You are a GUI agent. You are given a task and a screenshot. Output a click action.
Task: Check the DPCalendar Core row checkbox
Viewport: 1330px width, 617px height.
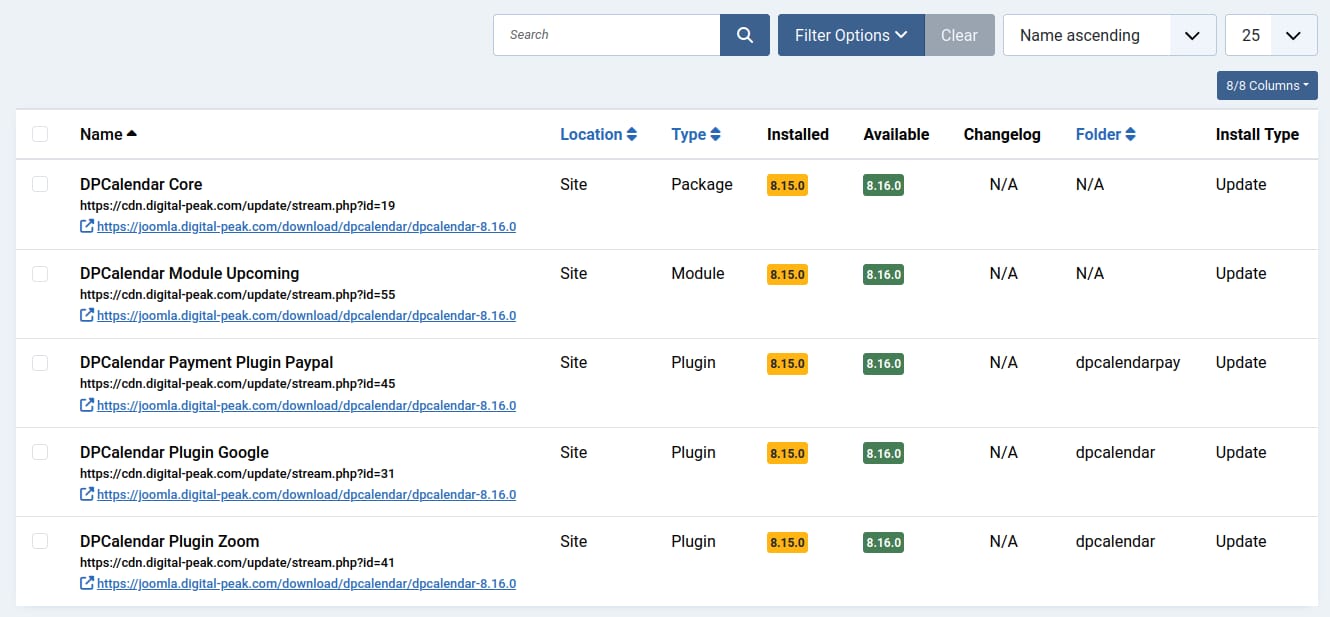[x=40, y=184]
